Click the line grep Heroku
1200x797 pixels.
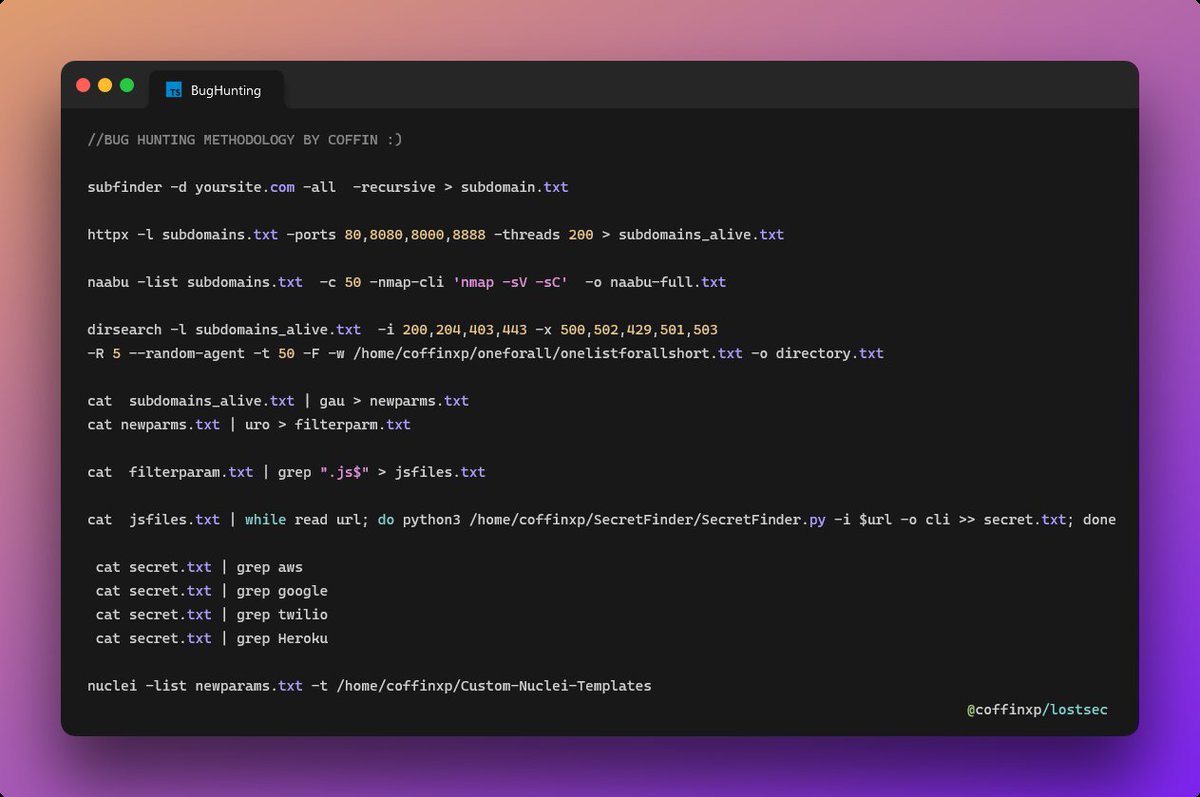pyautogui.click(x=212, y=639)
